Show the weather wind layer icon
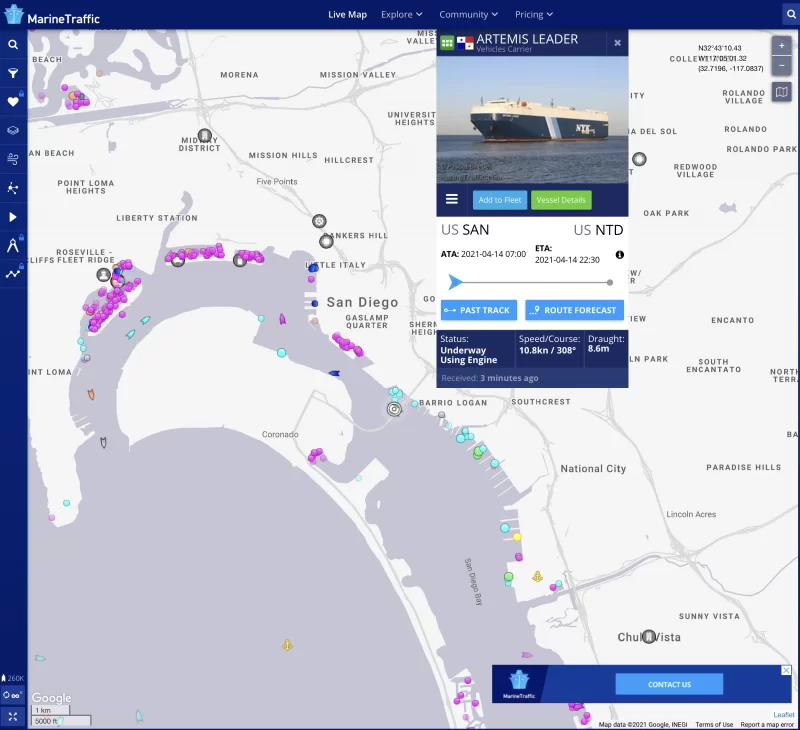The image size is (800, 730). (x=13, y=159)
